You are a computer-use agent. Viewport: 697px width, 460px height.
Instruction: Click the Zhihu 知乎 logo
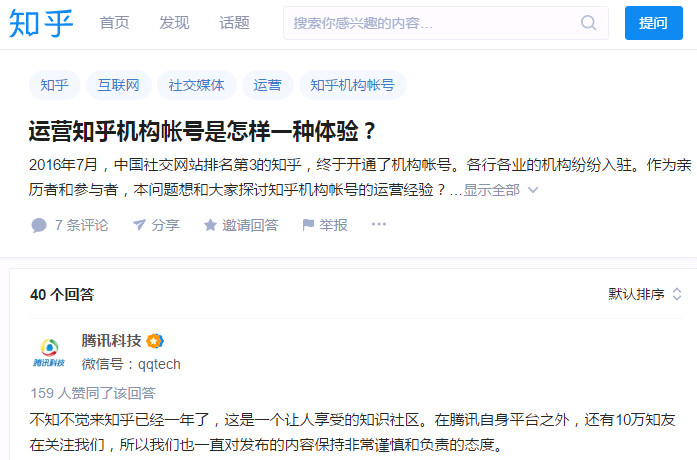click(41, 23)
